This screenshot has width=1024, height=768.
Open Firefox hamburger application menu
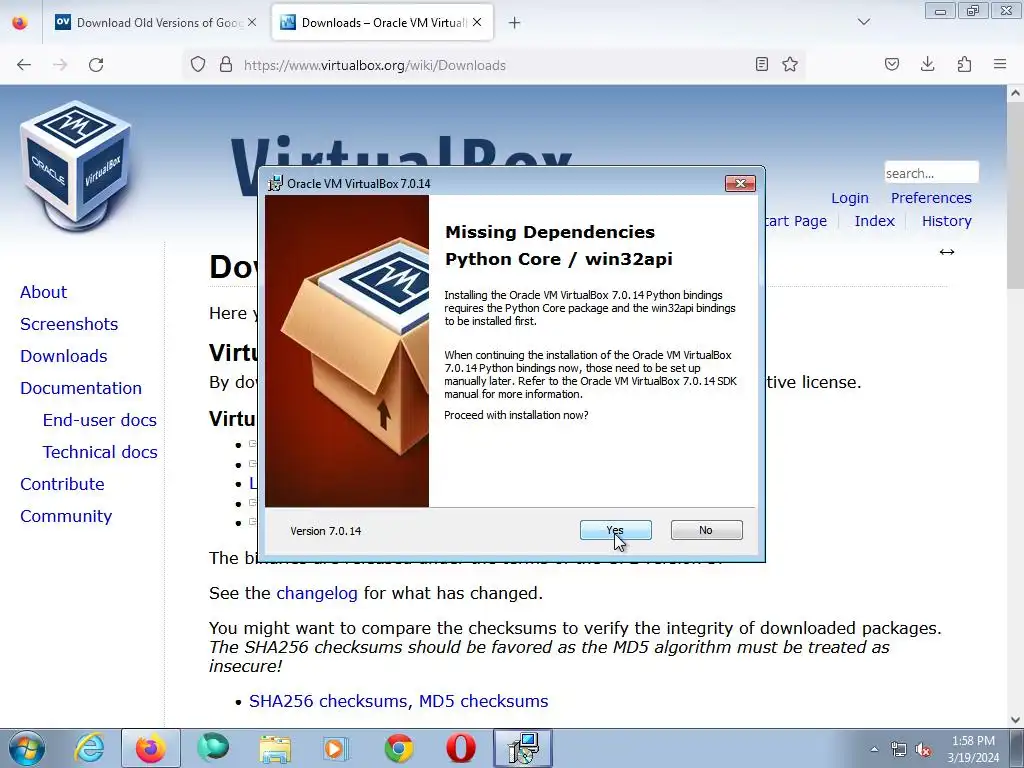point(1000,64)
